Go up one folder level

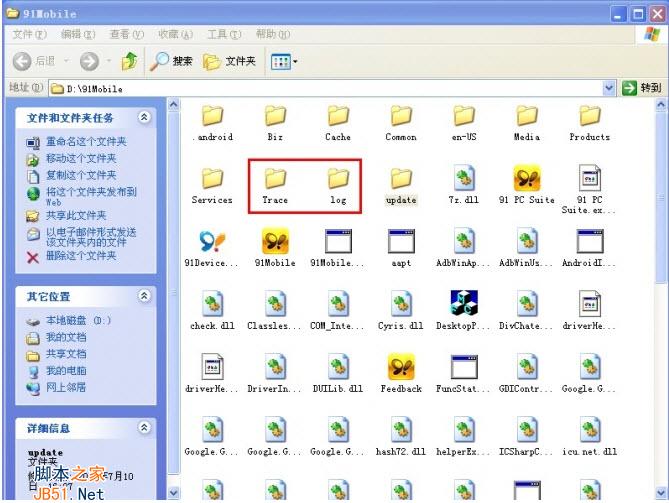point(129,61)
